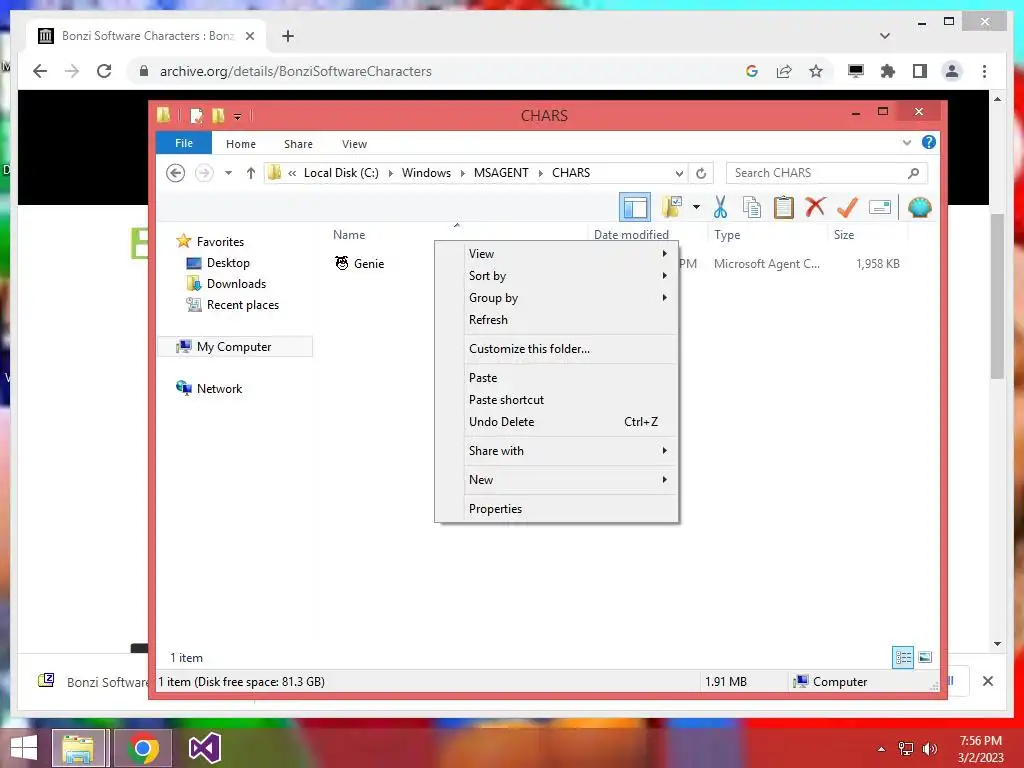Click the Rename toolbar icon
Image resolution: width=1024 pixels, height=768 pixels.
point(880,208)
